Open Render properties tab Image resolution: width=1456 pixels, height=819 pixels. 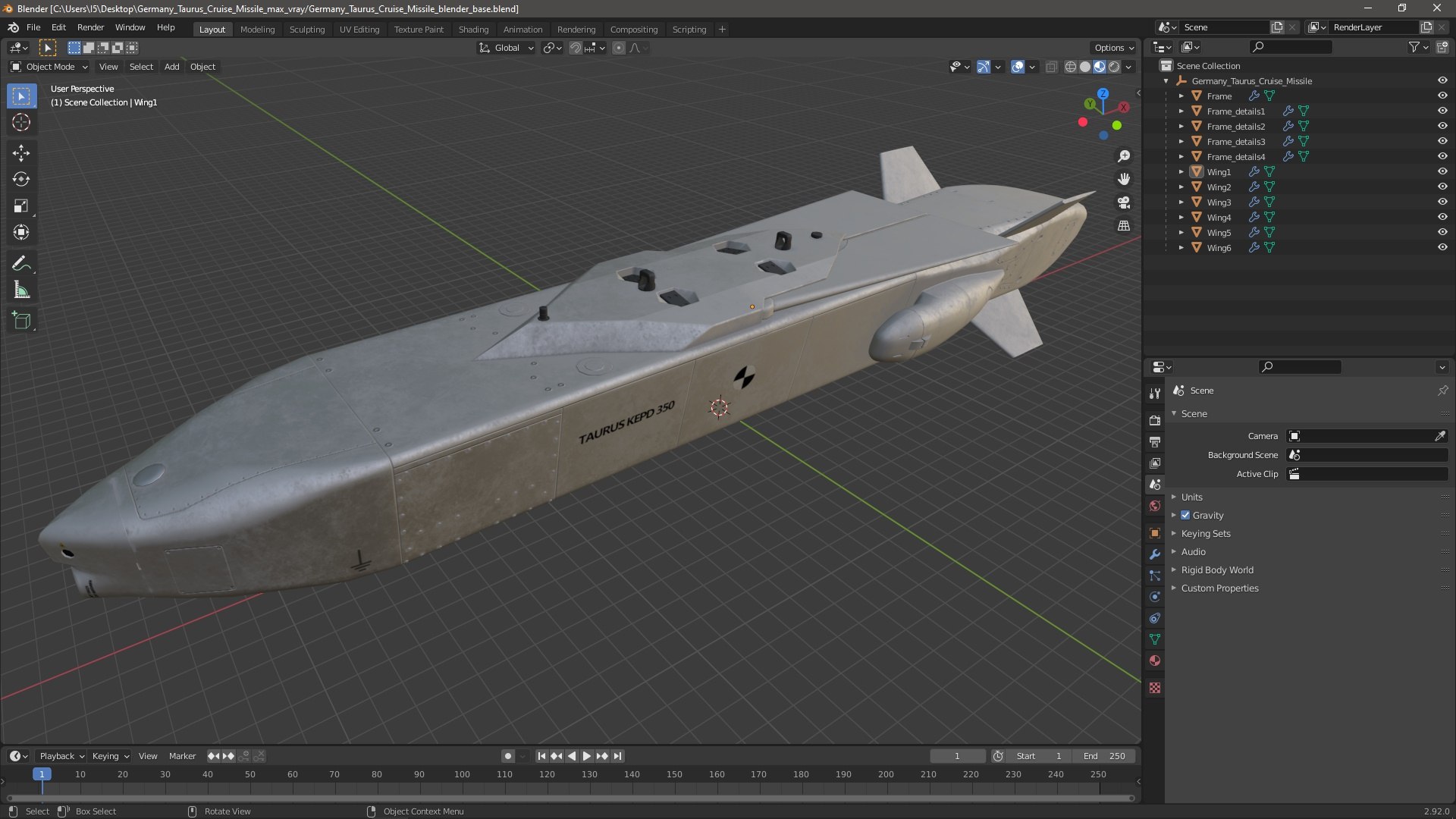click(x=1155, y=420)
